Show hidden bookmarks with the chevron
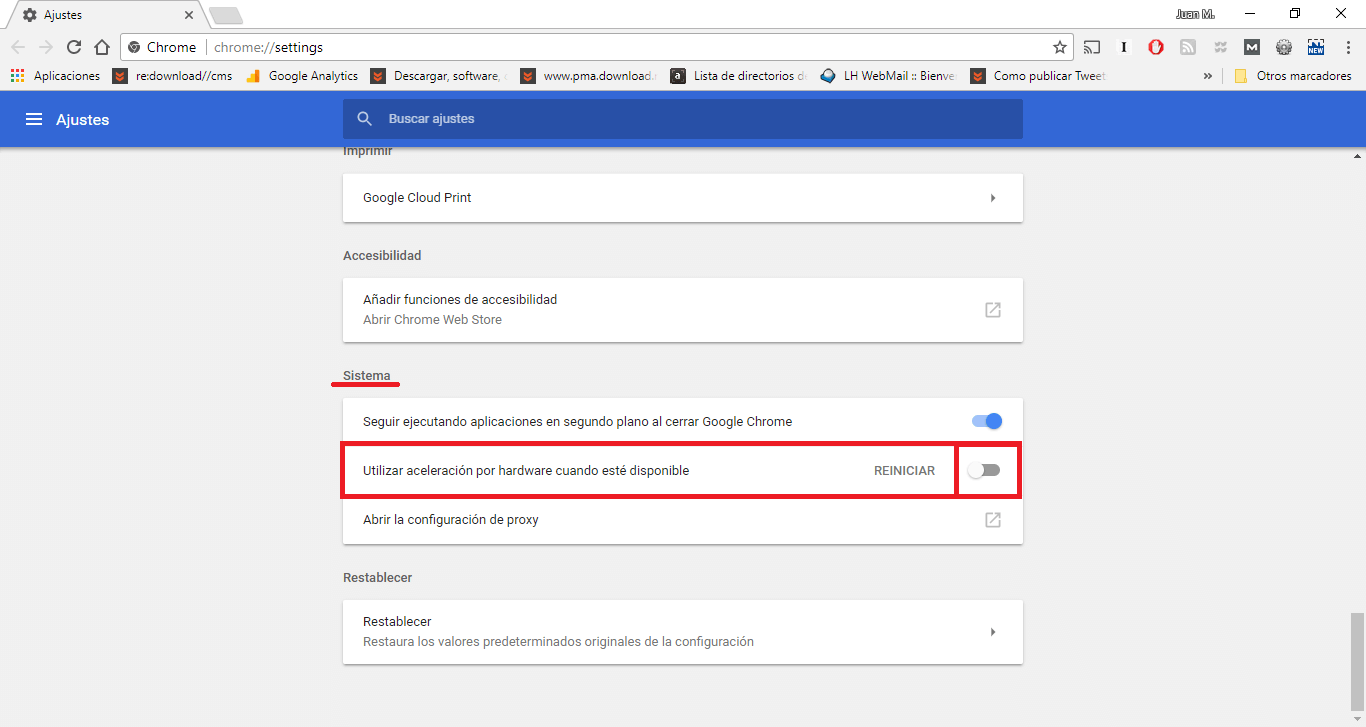The width and height of the screenshot is (1366, 727). 1208,76
